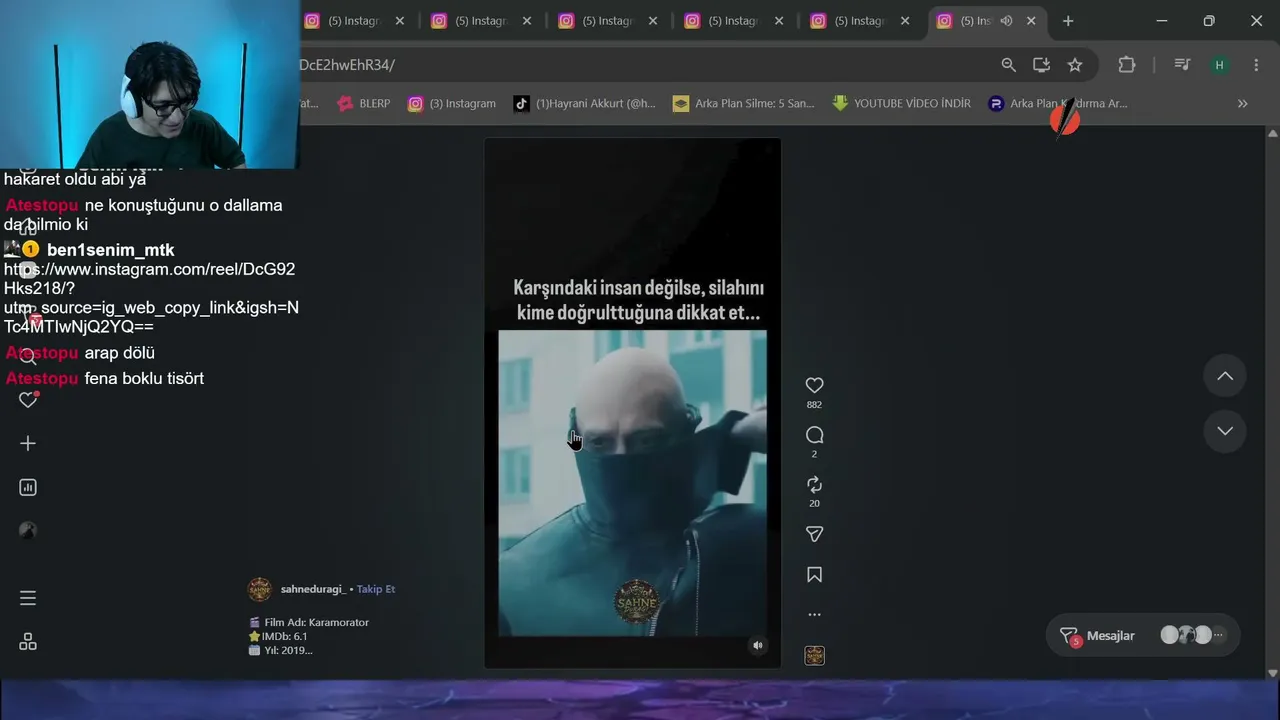The height and width of the screenshot is (720, 1280).
Task: Close the active tab with the audio indicator
Action: click(1031, 21)
